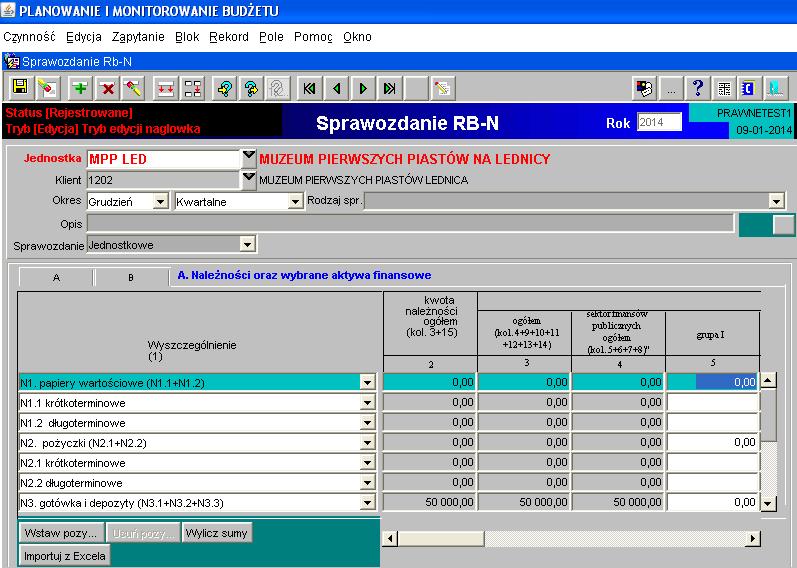Expand dropdown of row N1.1 krótkoterminowe
Viewport: 797px width, 568px height.
[367, 403]
